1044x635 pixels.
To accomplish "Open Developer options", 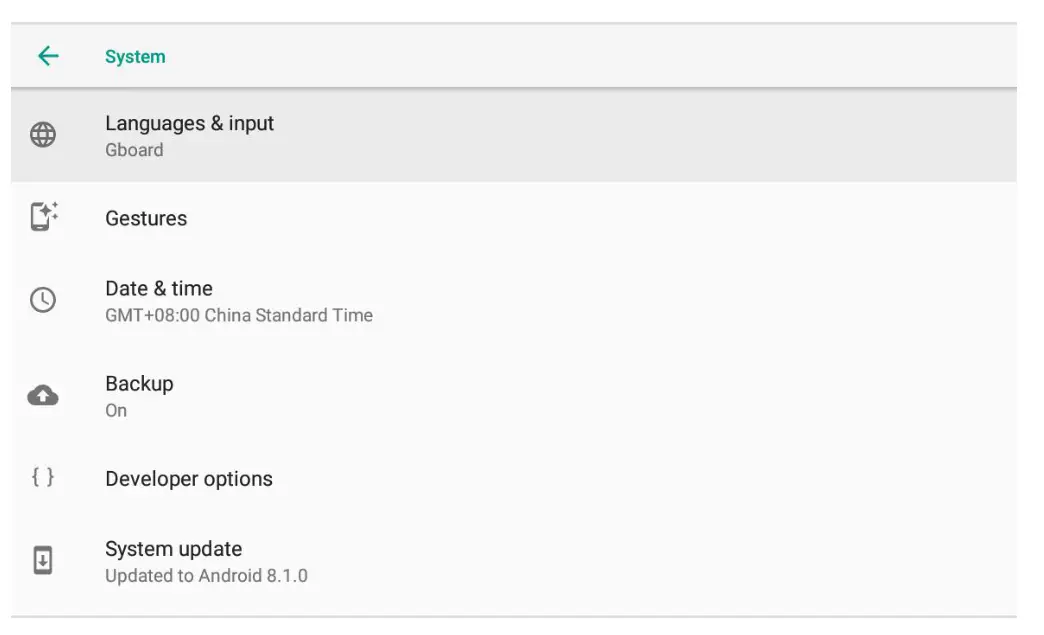I will tap(189, 479).
